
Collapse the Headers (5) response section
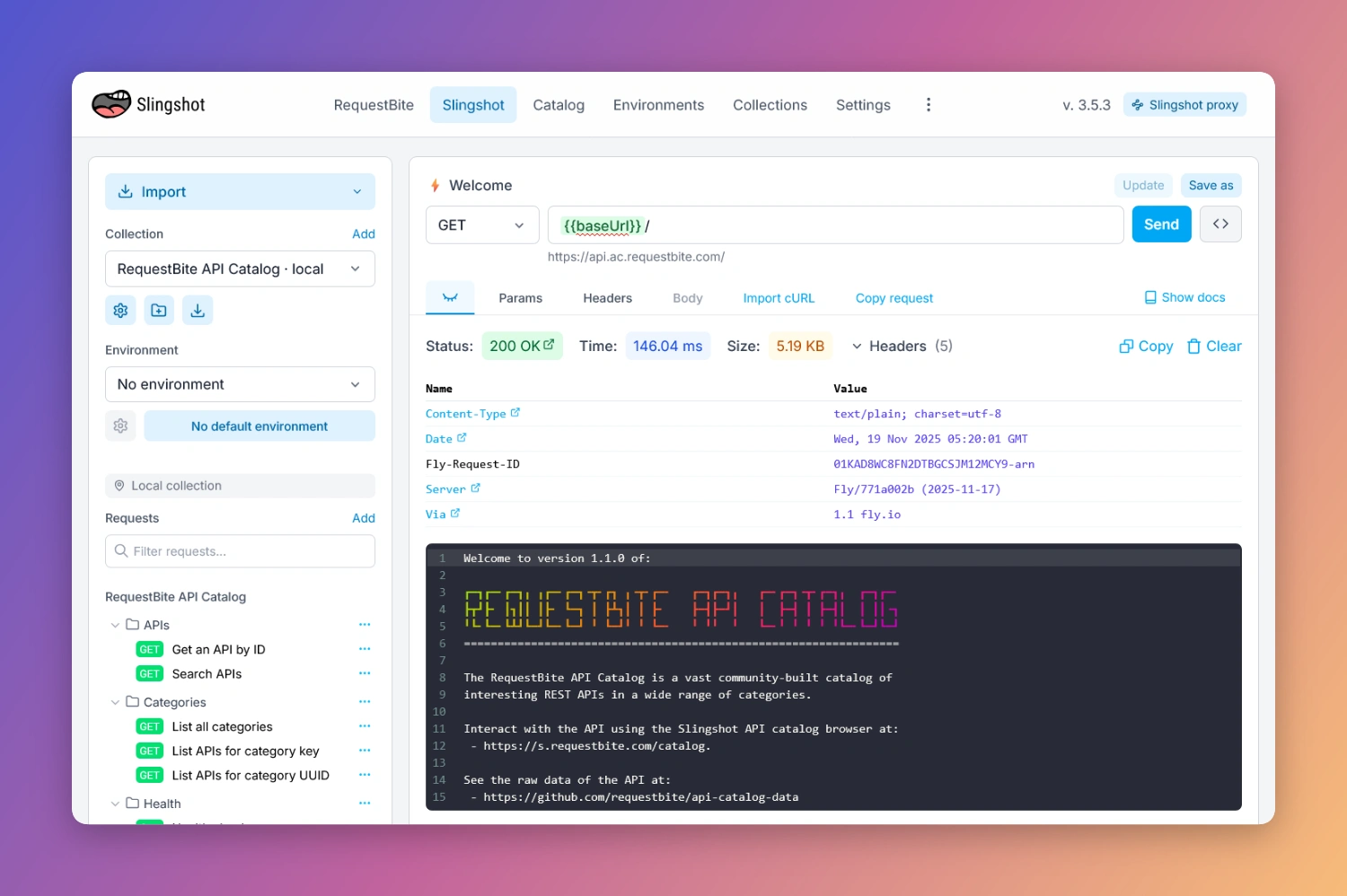coord(855,346)
